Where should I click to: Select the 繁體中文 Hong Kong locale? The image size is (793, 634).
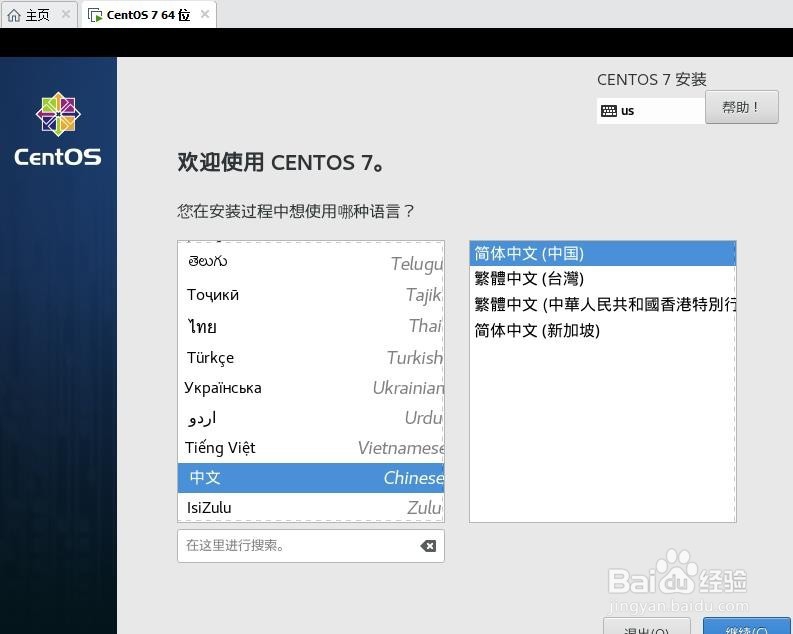click(x=602, y=304)
